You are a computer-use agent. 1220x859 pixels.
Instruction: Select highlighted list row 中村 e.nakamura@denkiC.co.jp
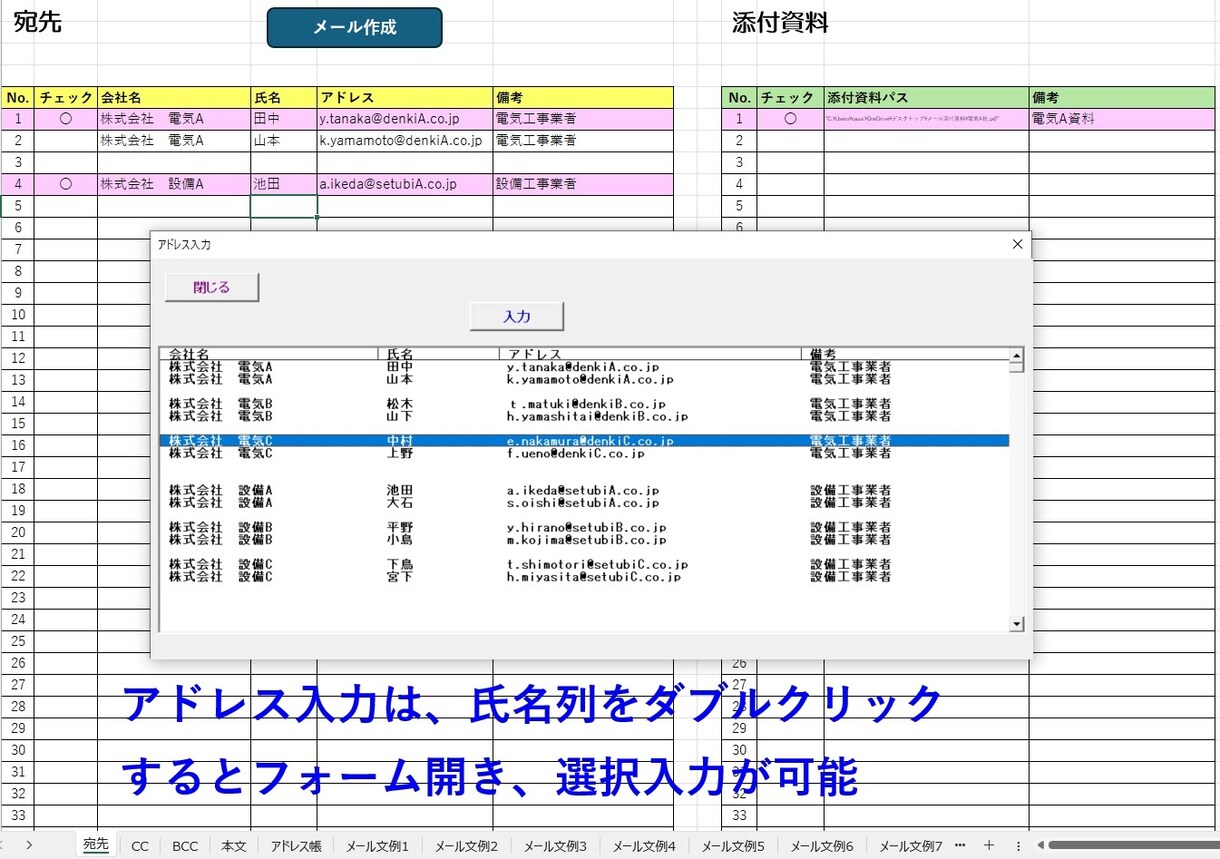click(x=584, y=440)
